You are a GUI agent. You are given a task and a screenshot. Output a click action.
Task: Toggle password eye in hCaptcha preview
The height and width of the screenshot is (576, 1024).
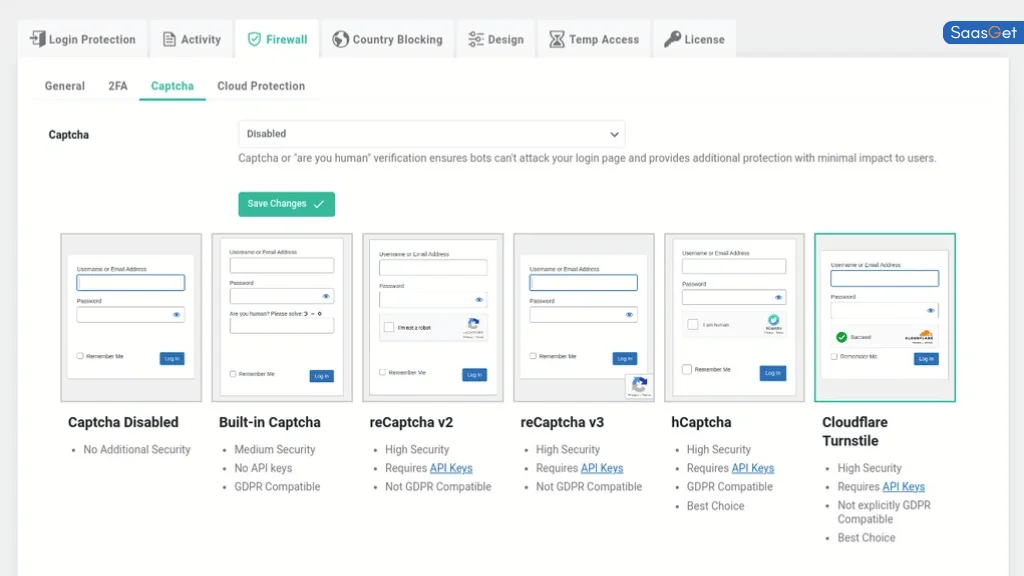click(778, 298)
